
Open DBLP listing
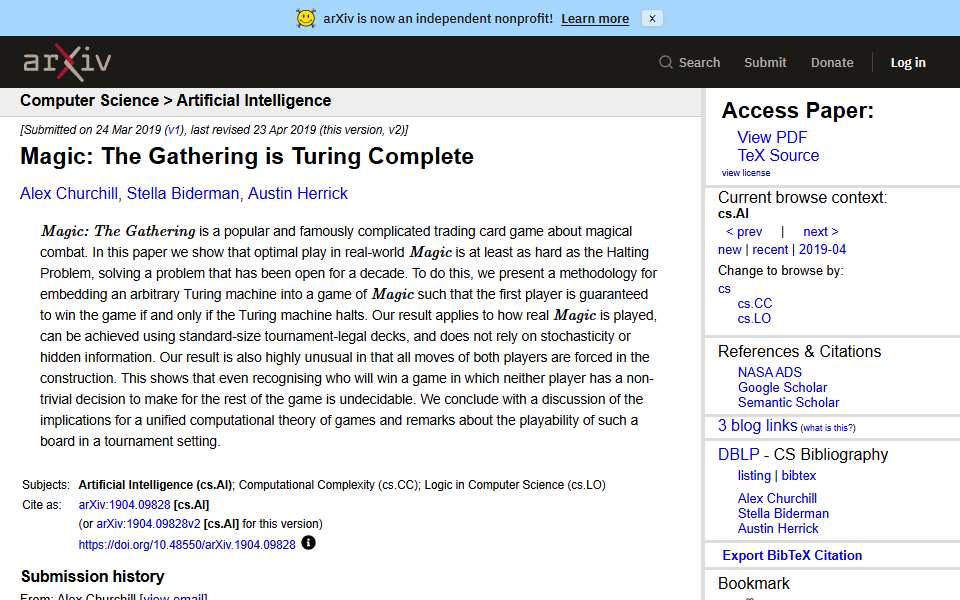click(x=754, y=476)
